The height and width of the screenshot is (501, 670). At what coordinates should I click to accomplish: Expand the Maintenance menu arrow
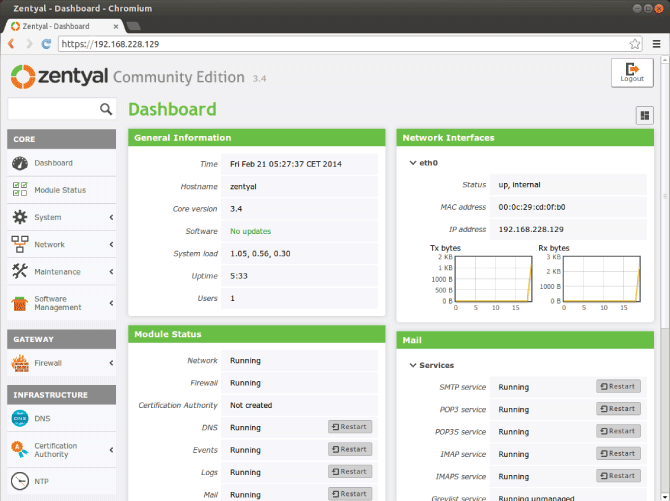(111, 271)
